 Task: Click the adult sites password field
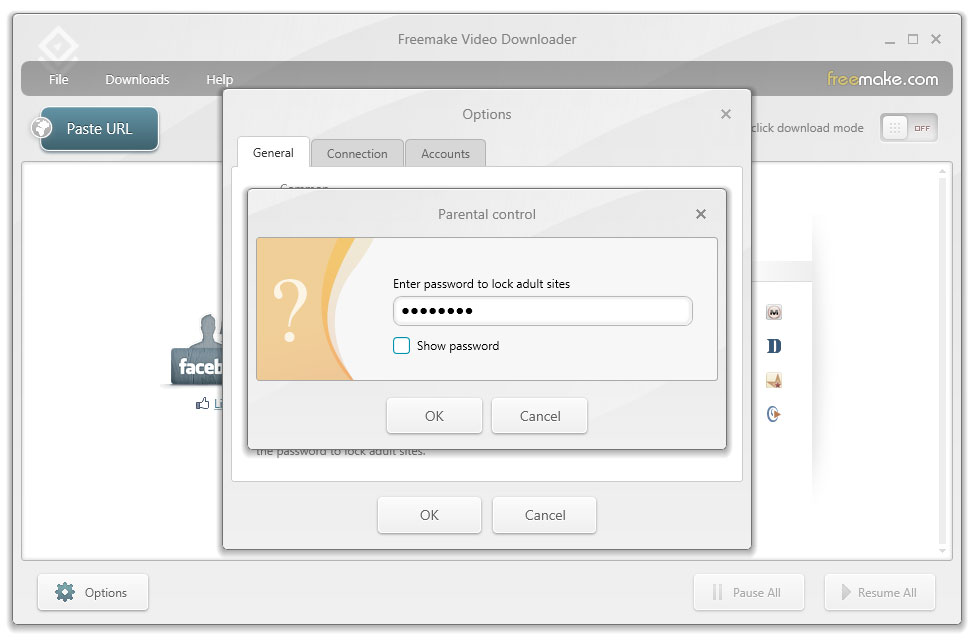click(x=543, y=311)
